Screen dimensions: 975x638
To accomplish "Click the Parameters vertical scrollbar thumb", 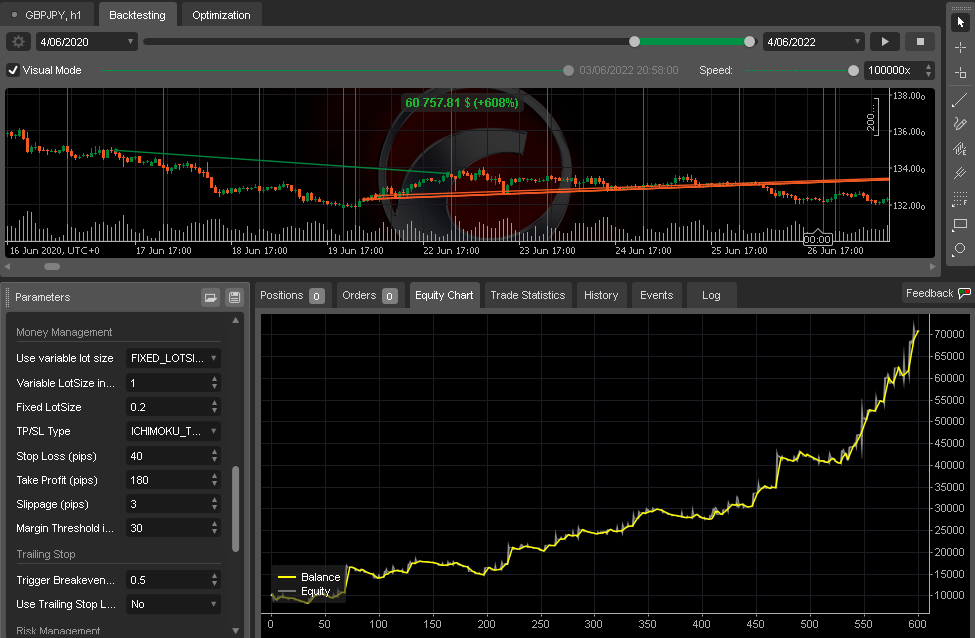I will tap(236, 509).
